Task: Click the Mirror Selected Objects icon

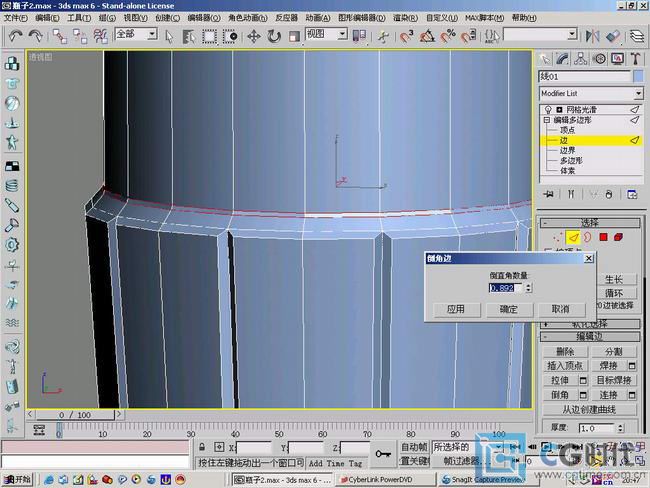Action: pyautogui.click(x=592, y=36)
